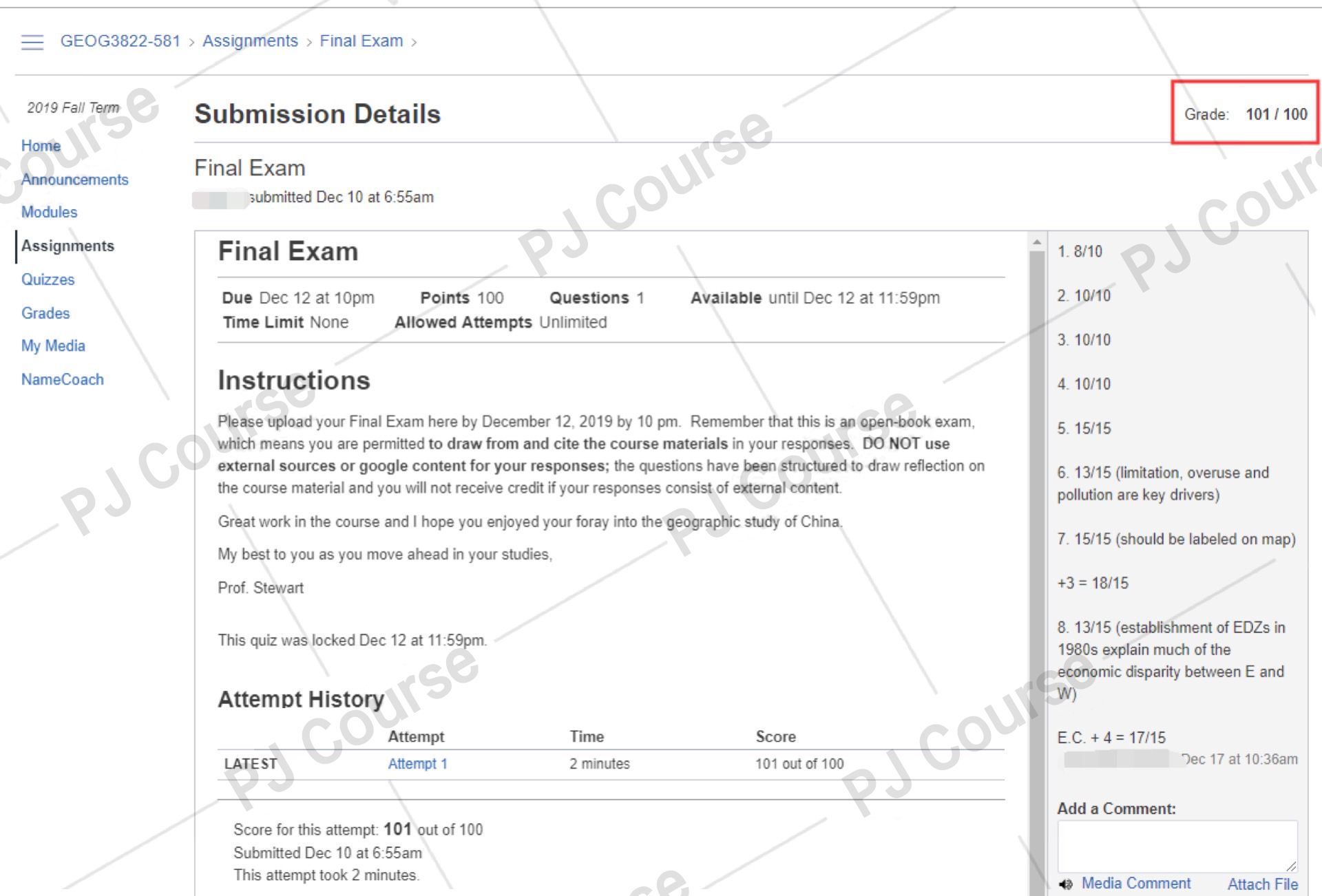This screenshot has width=1322, height=896.
Task: Open Modules in the sidebar
Action: click(x=49, y=213)
